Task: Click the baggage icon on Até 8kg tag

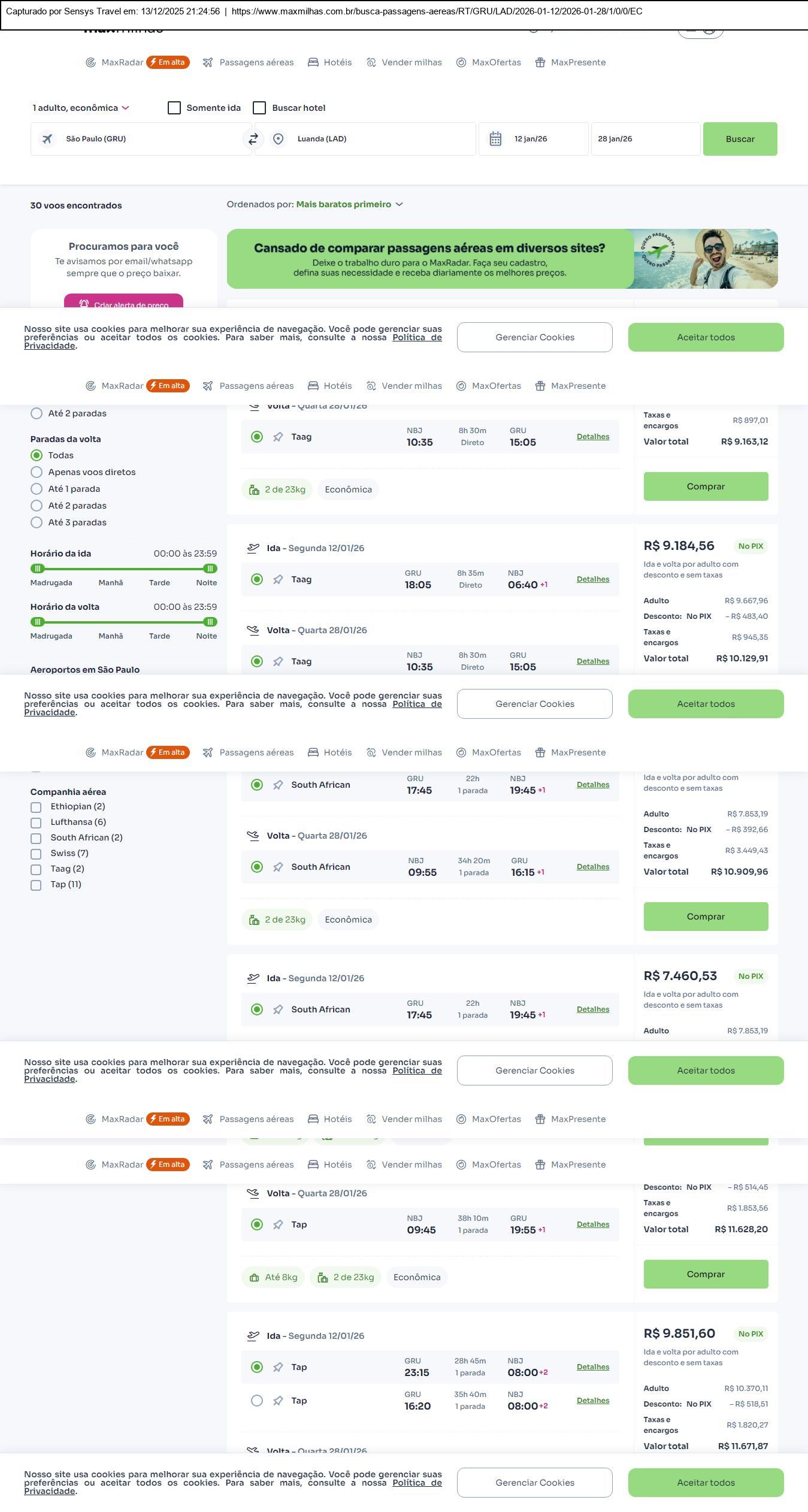Action: coord(255,1277)
